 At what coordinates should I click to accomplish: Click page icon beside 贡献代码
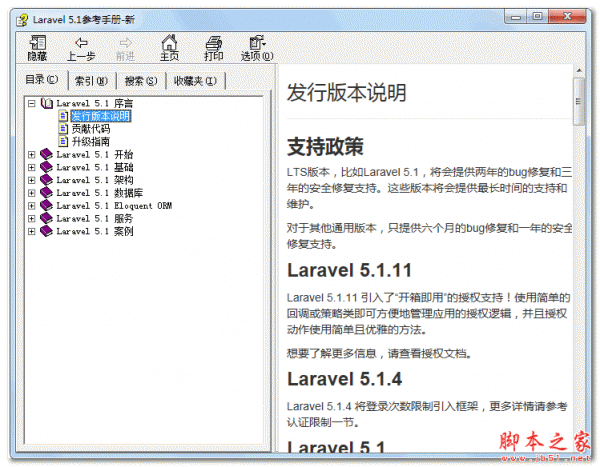[63, 129]
